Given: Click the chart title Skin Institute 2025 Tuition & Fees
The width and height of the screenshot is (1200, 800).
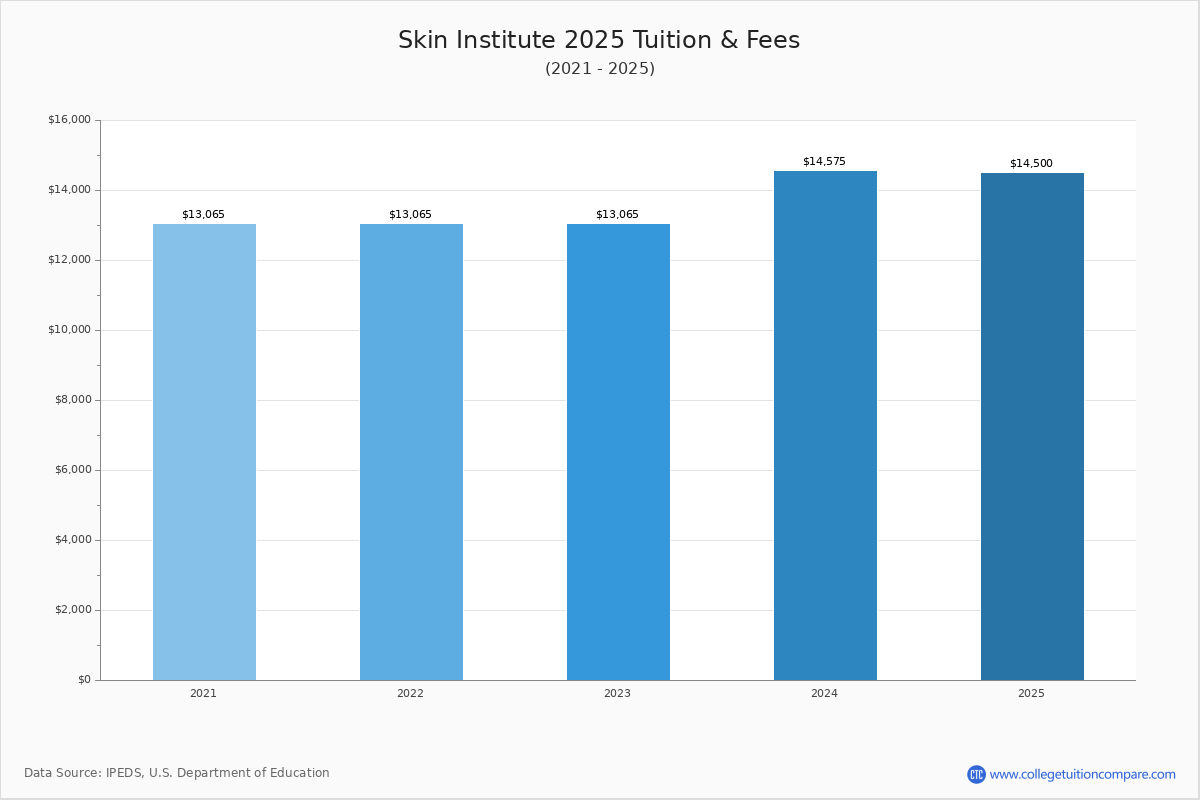Looking at the screenshot, I should (x=599, y=40).
